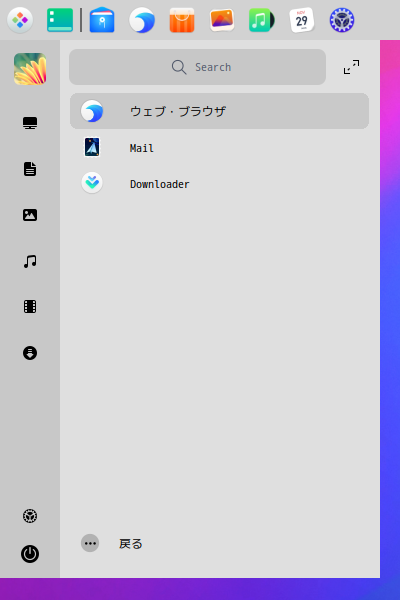Click the power button in the sidebar
Viewport: 400px width, 600px height.
coord(30,554)
